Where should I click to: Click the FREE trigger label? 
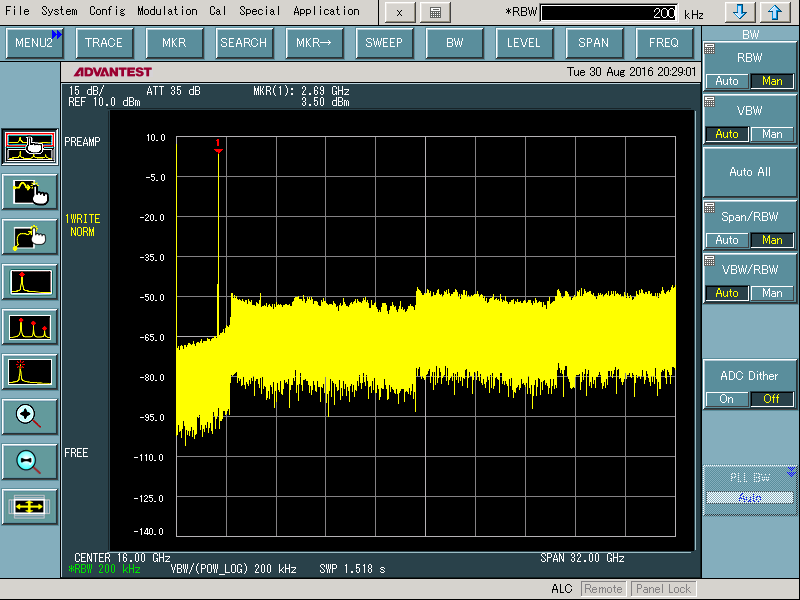click(76, 453)
